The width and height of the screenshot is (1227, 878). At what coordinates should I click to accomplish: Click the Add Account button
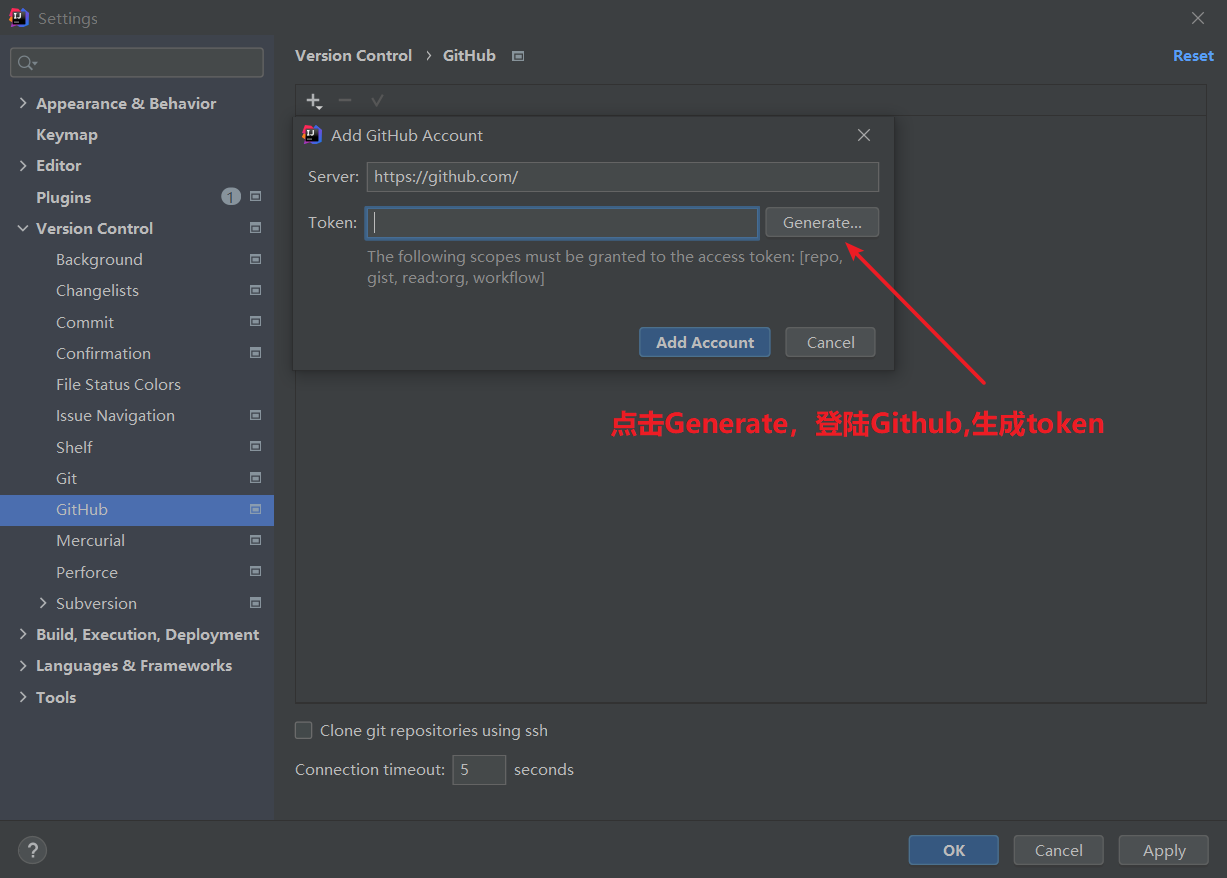(704, 342)
